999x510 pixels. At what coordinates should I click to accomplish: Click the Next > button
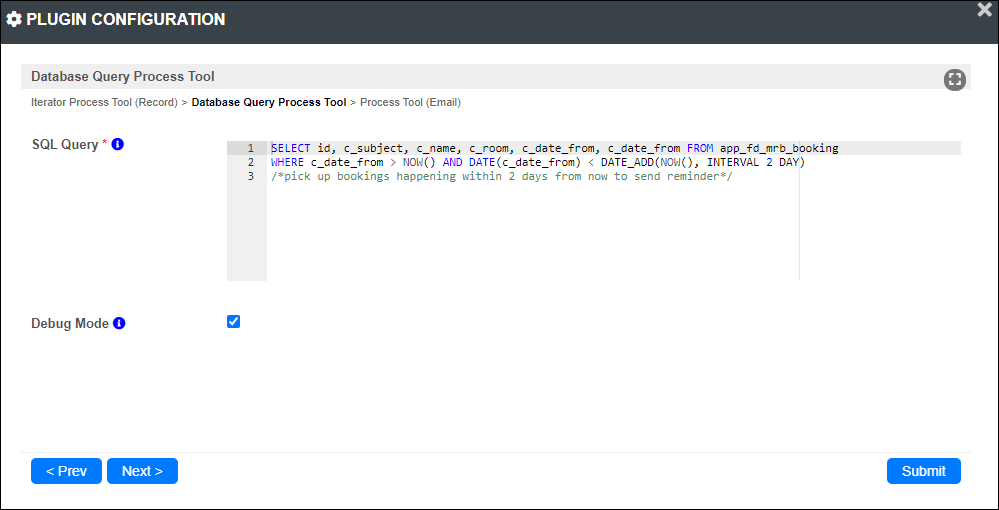(142, 471)
